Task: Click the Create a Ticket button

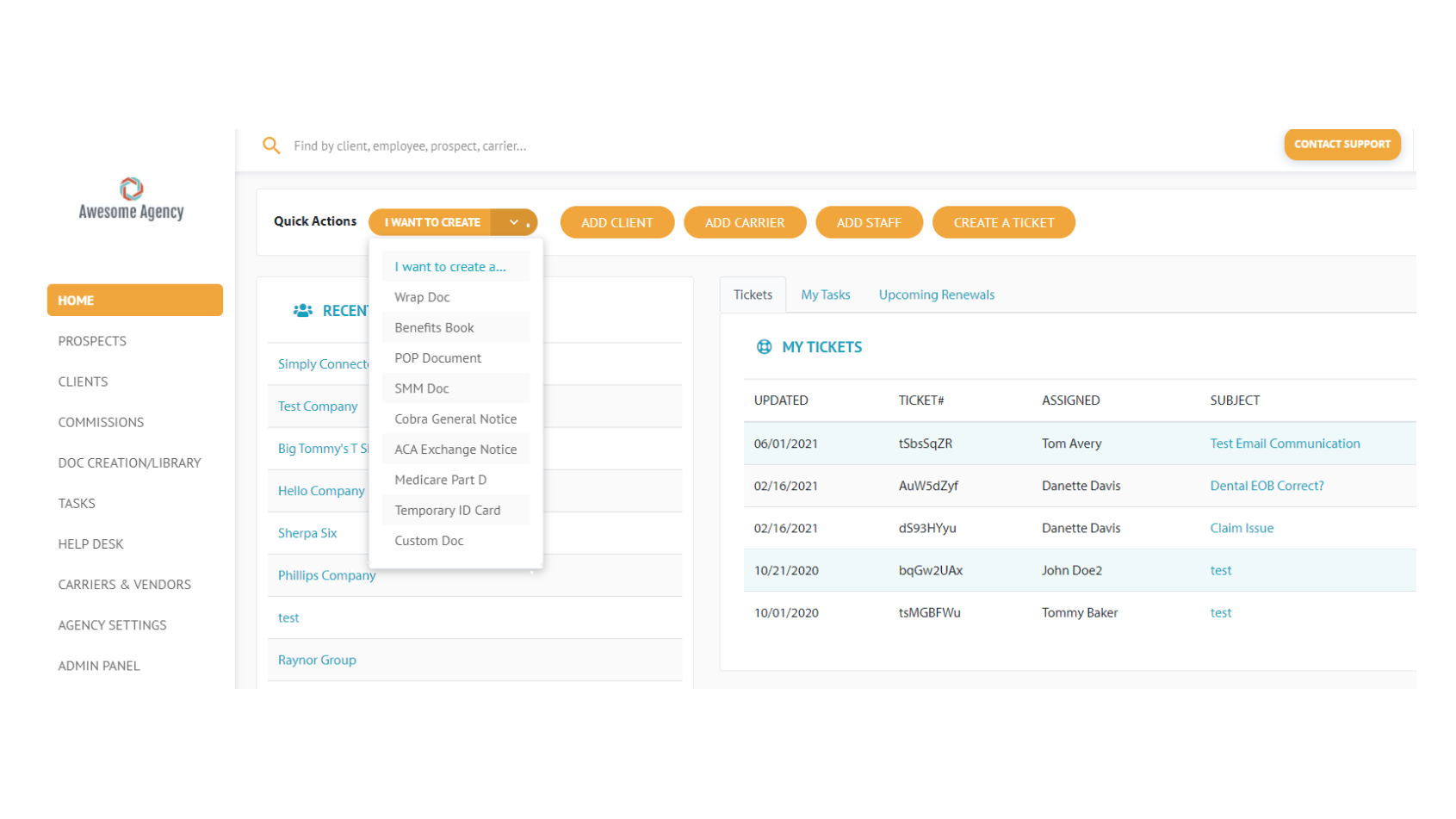Action: pyautogui.click(x=1003, y=222)
